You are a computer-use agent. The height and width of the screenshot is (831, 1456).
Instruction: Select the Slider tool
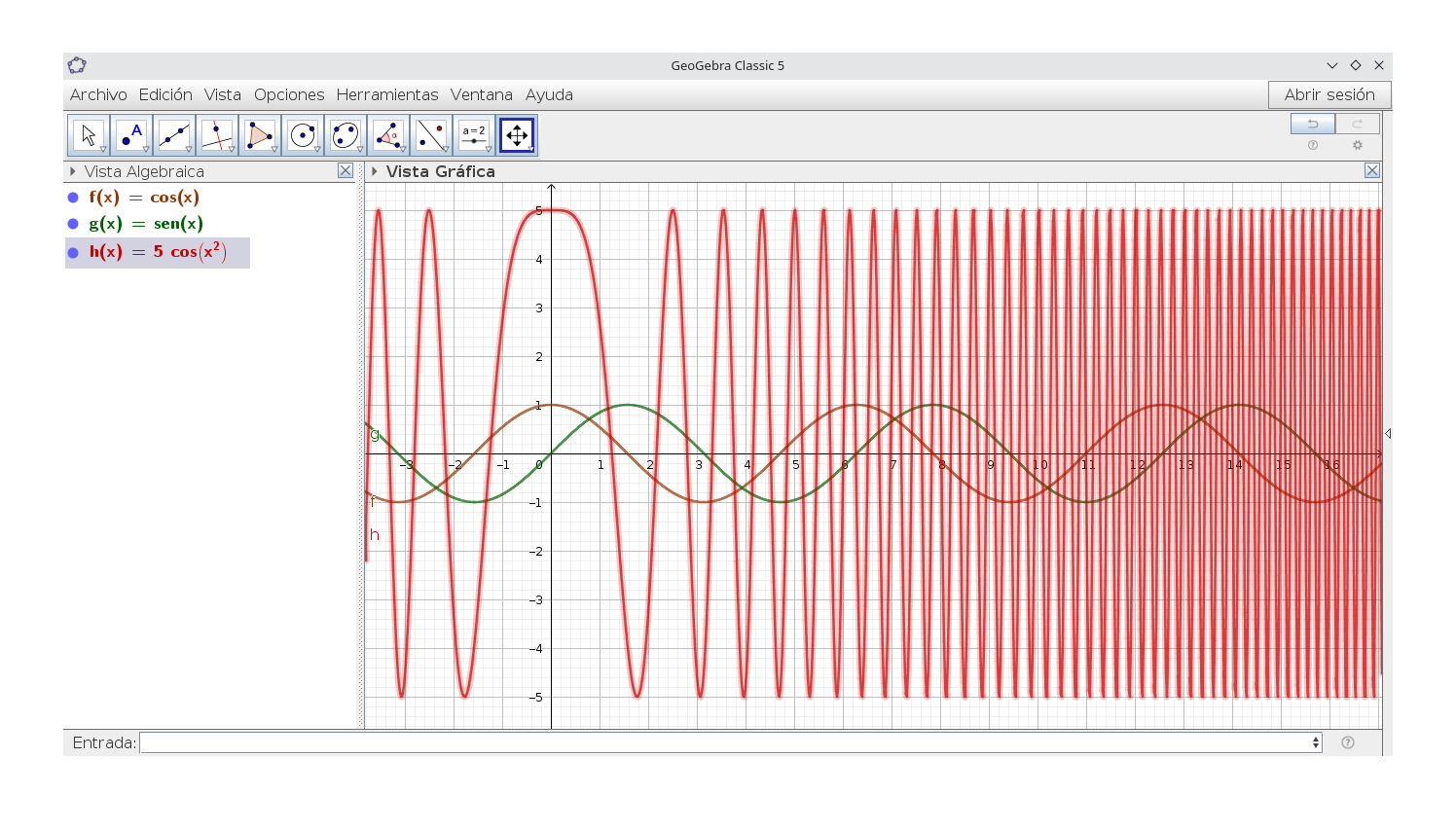(474, 135)
